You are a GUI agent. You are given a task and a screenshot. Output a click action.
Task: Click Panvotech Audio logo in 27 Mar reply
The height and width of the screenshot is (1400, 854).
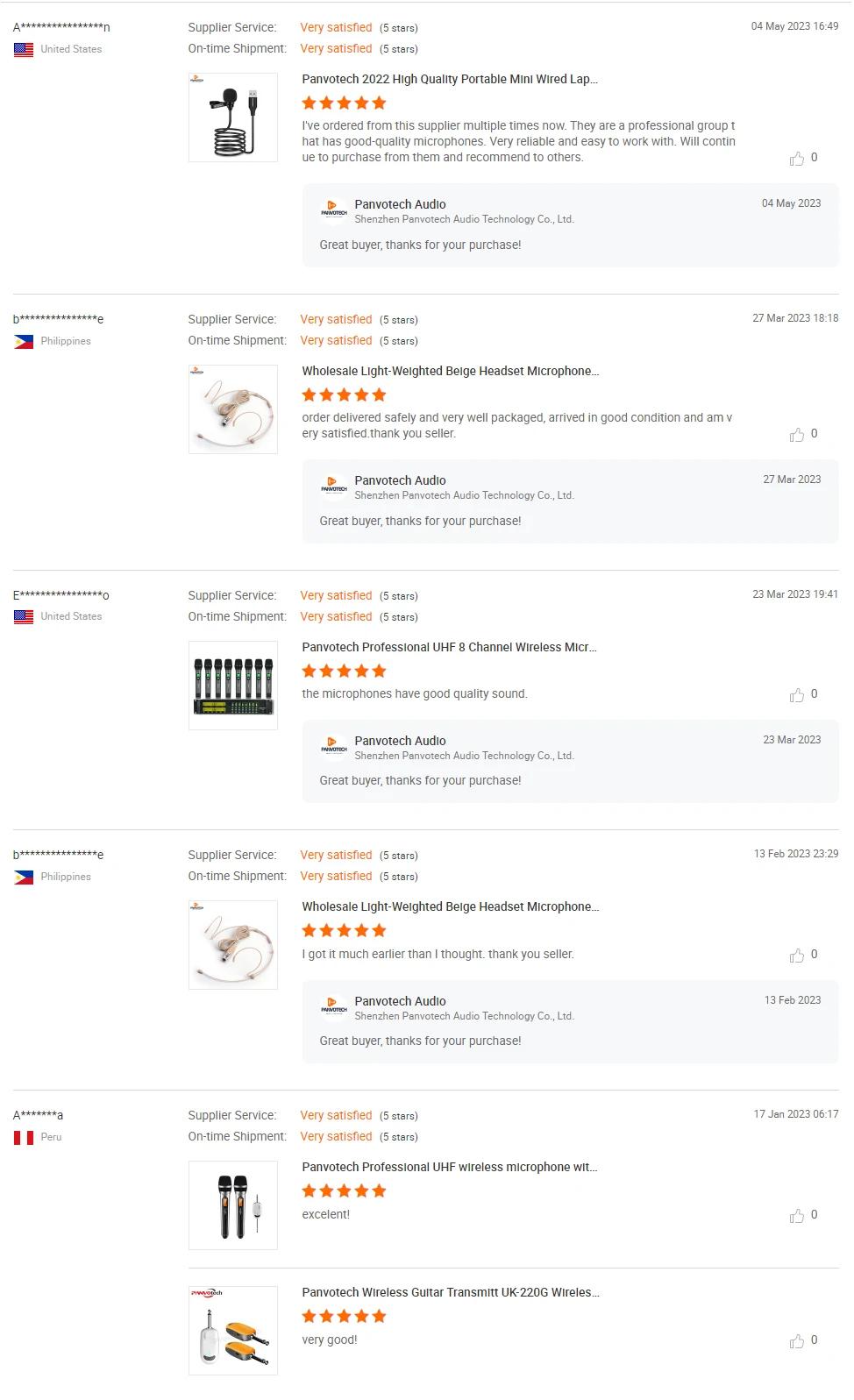pyautogui.click(x=333, y=485)
